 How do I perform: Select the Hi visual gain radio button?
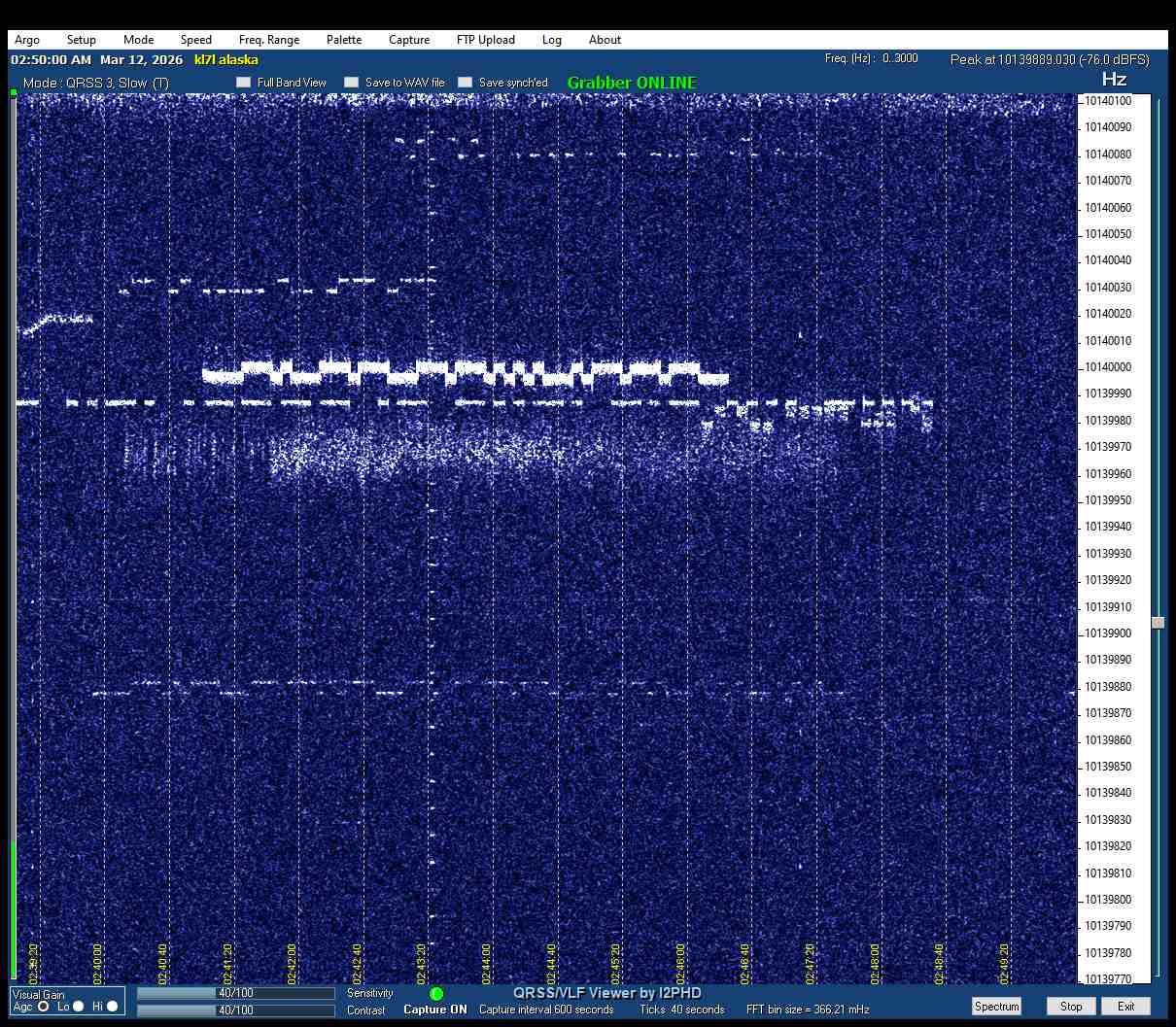pos(113,1007)
